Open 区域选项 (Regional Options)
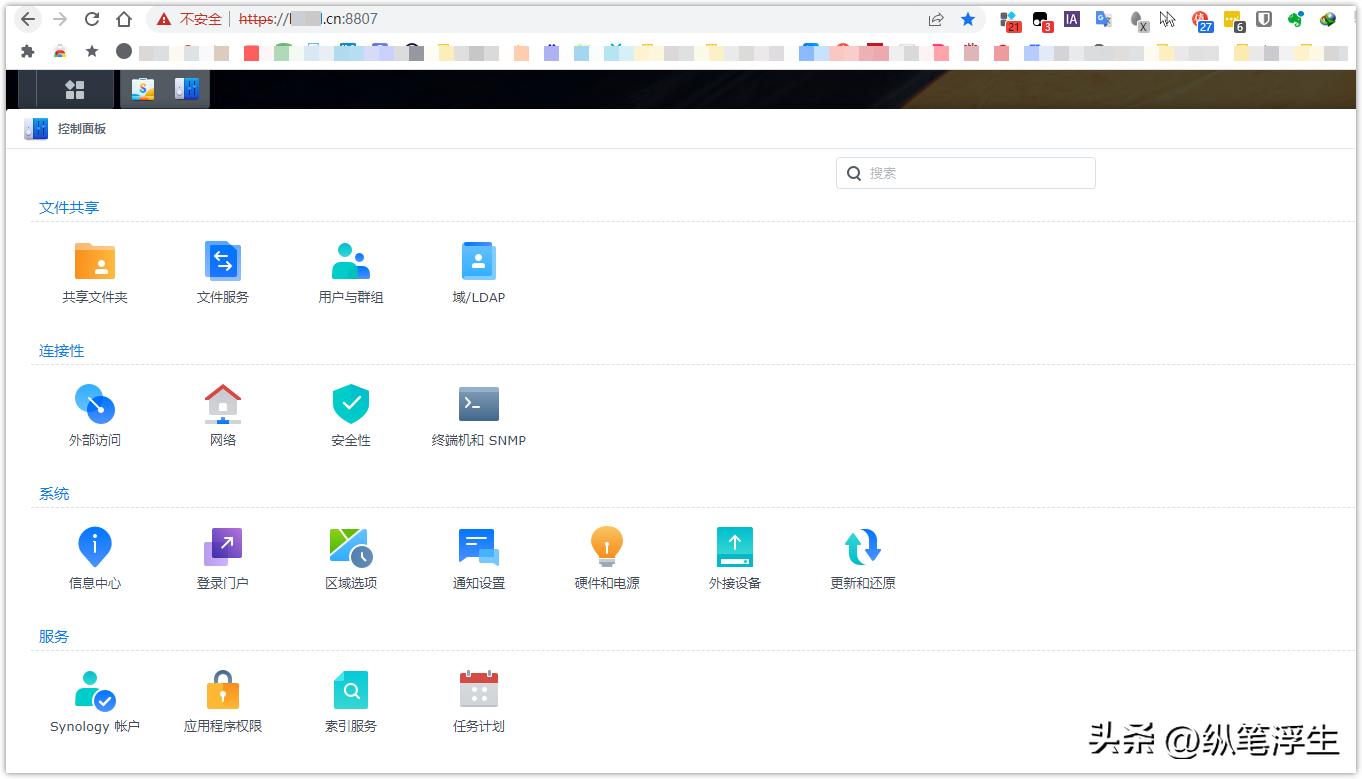Screen dimensions: 1362x779 (x=350, y=555)
